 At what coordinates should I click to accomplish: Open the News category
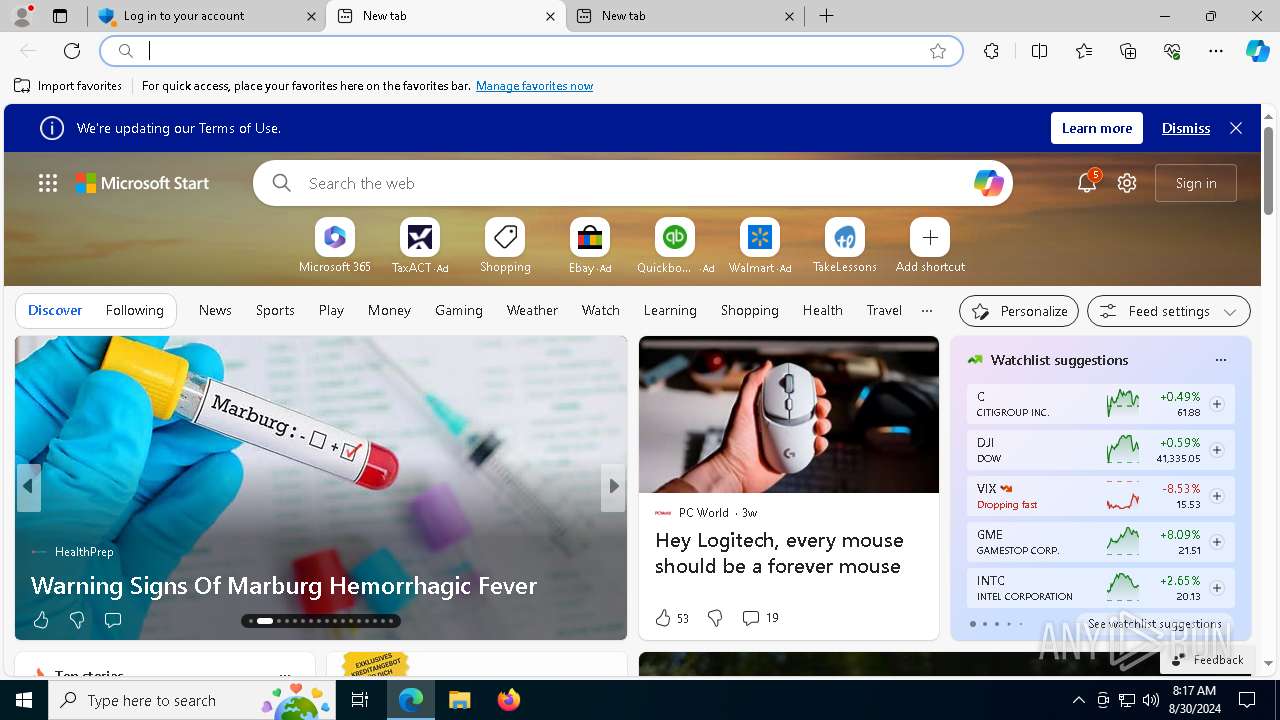point(215,310)
